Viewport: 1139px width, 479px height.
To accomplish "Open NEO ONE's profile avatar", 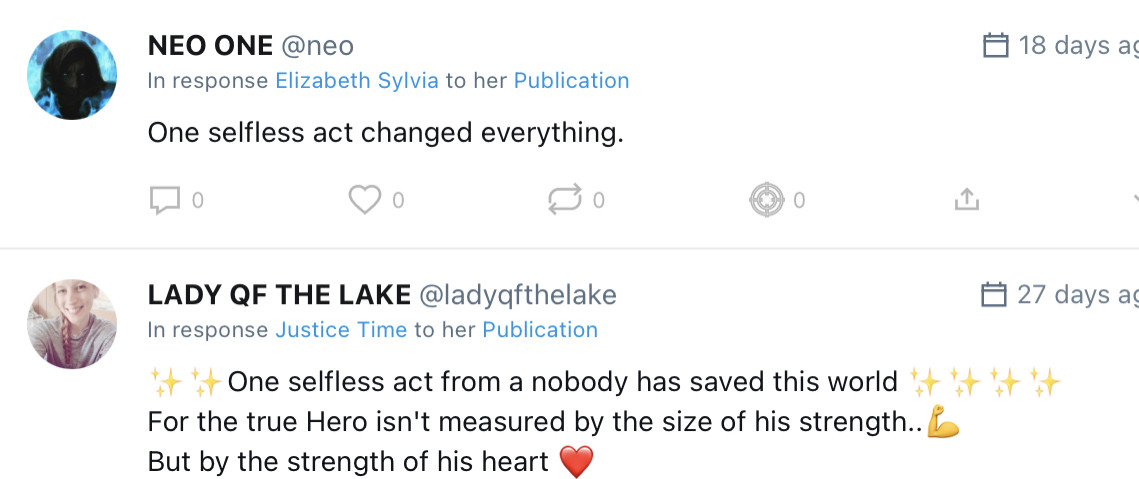I will (71, 75).
